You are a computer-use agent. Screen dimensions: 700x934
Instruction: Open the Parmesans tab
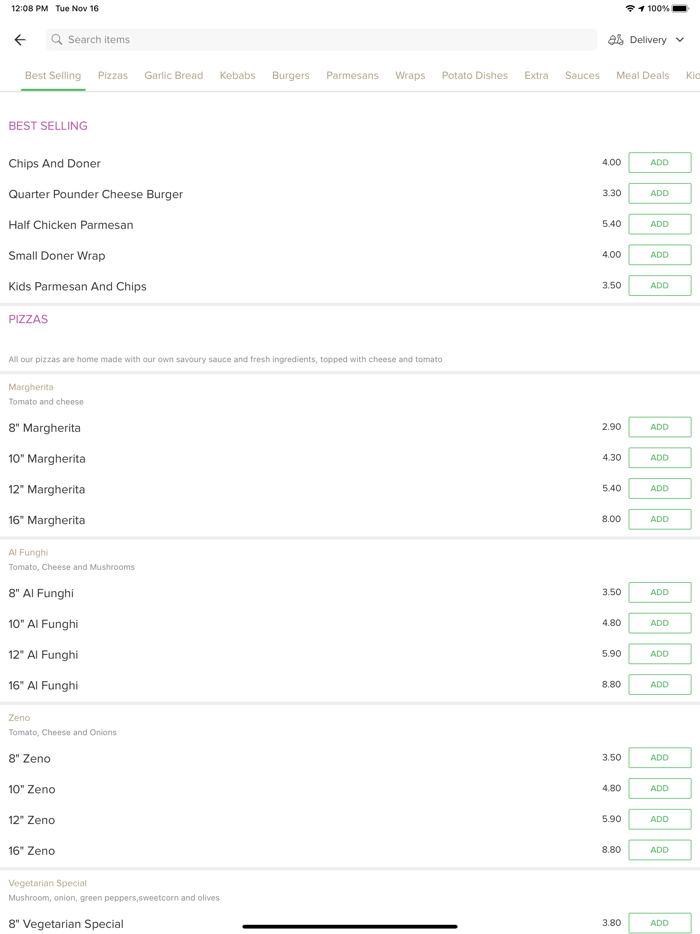tap(352, 75)
